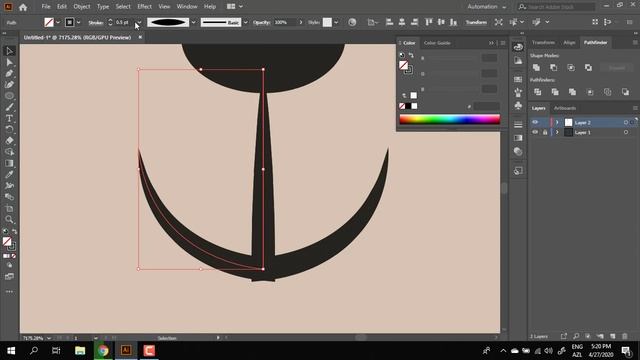Open Edit Toolbar three dots
The width and height of the screenshot is (640, 360).
point(9,291)
